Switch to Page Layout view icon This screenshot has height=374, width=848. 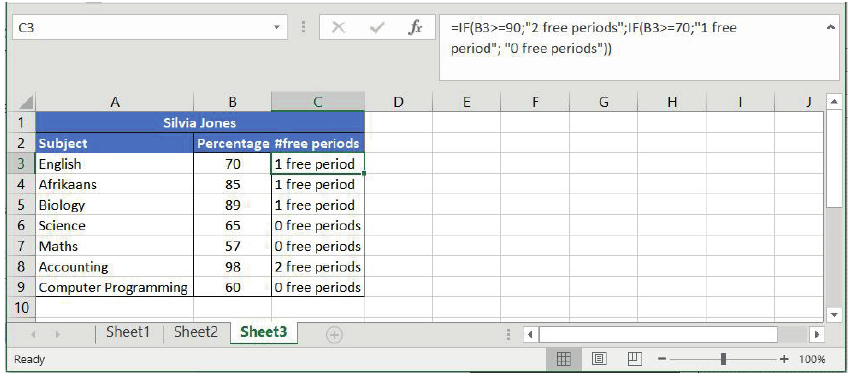tap(598, 359)
